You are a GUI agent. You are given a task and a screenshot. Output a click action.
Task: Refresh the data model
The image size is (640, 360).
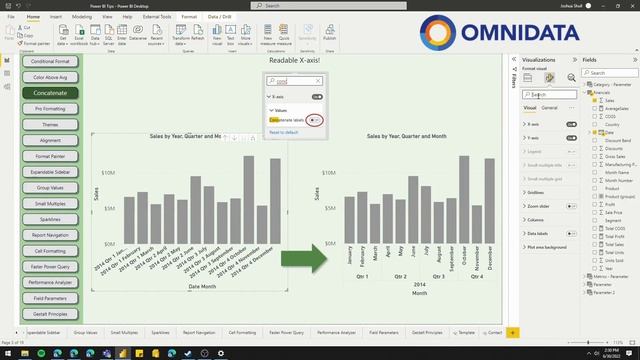[198, 33]
